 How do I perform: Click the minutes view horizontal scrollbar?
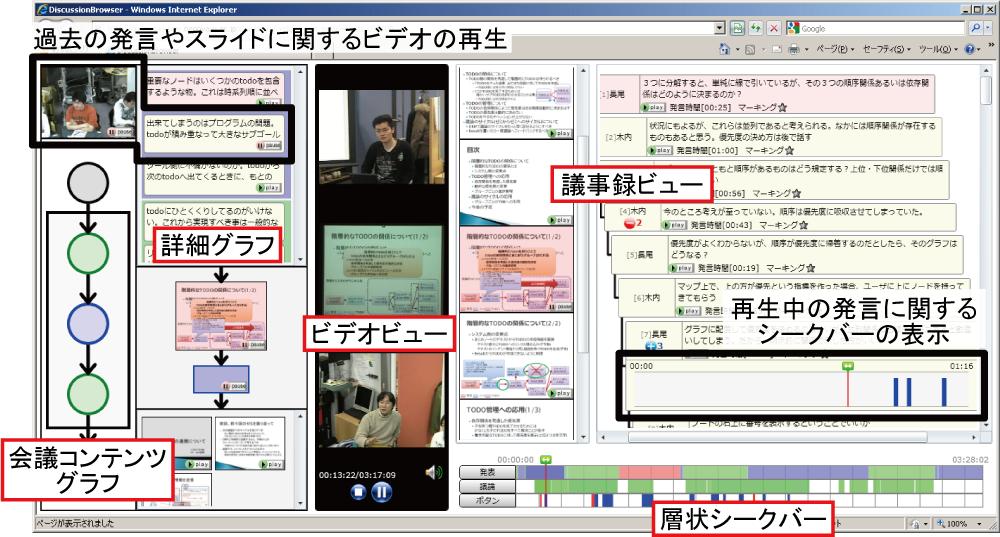(777, 438)
